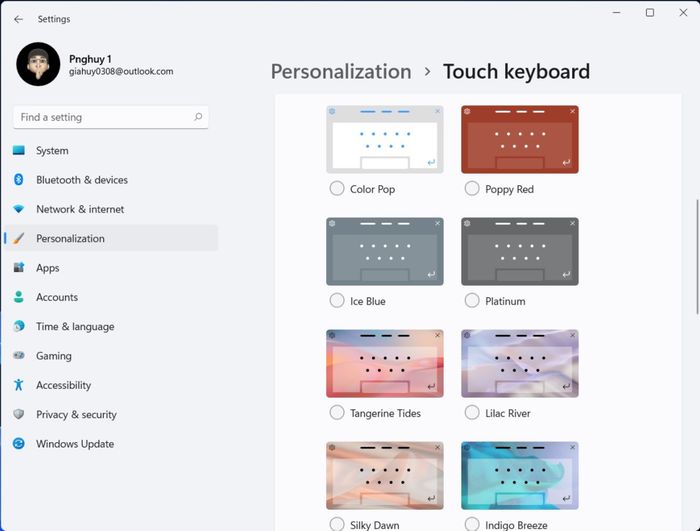Viewport: 700px width, 531px height.
Task: Select the Poppy Red radio button
Action: (x=472, y=188)
